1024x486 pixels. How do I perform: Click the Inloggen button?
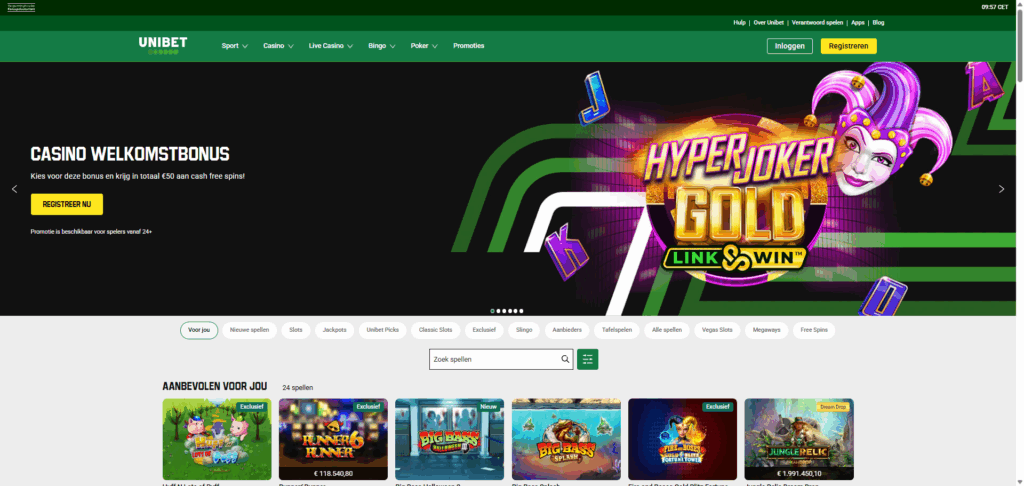pyautogui.click(x=790, y=46)
